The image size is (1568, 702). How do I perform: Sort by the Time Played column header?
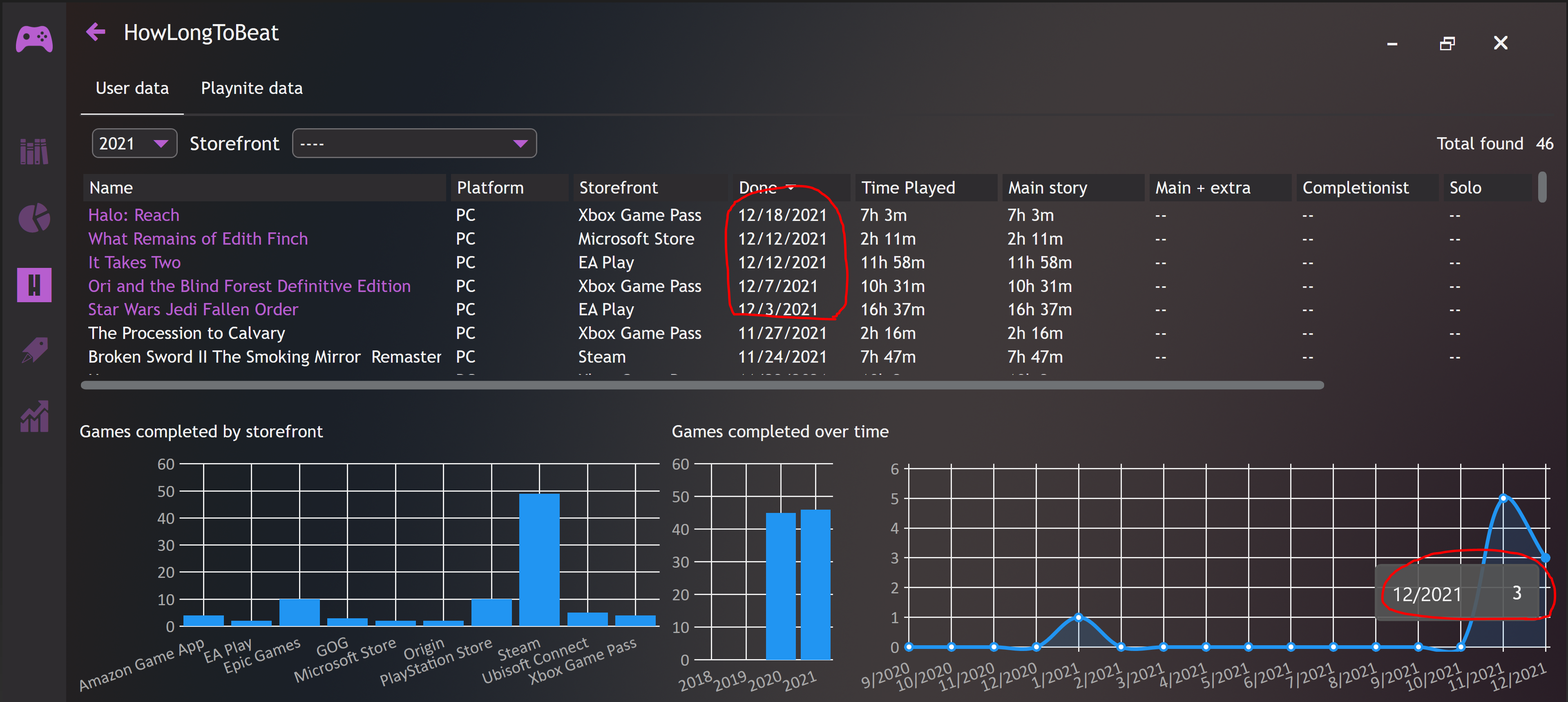926,187
